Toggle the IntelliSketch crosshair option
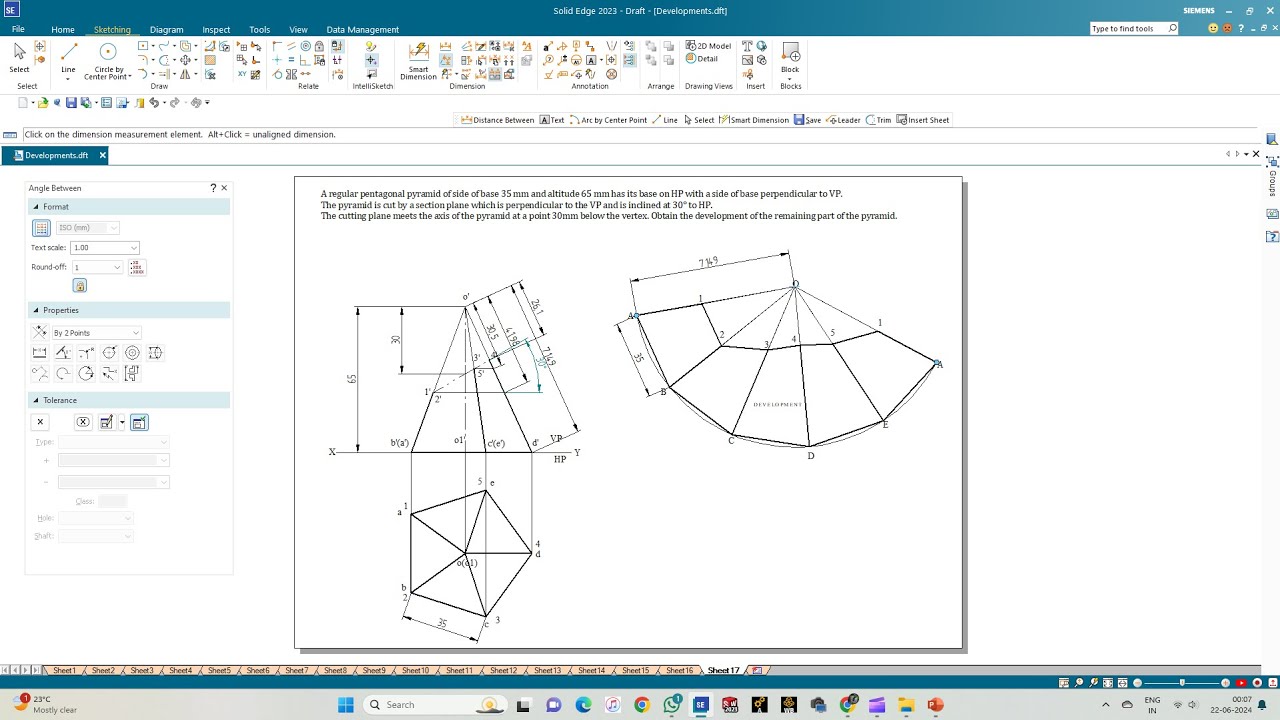The height and width of the screenshot is (720, 1280). pyautogui.click(x=371, y=60)
